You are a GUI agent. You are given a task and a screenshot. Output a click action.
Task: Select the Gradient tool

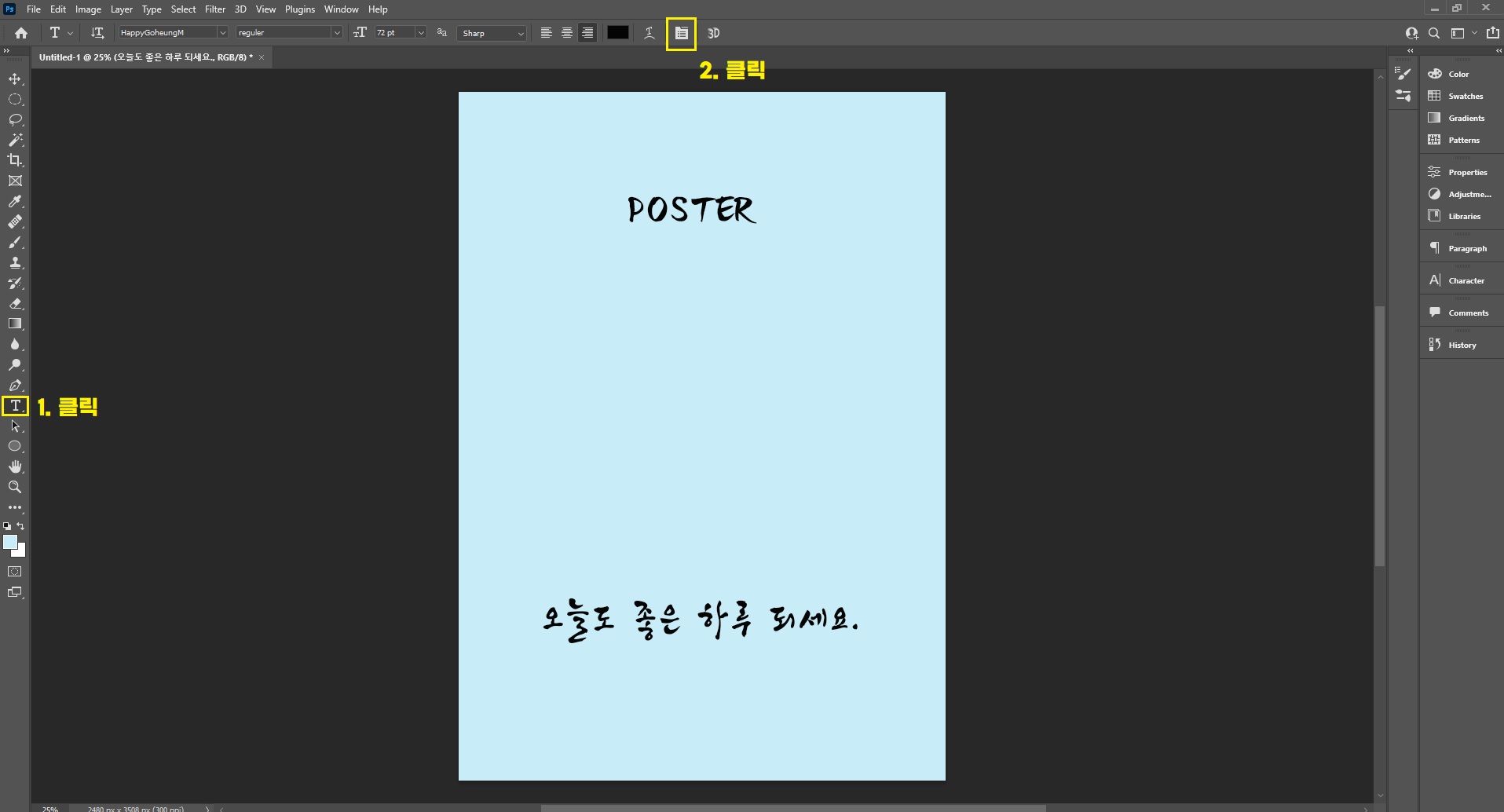point(15,324)
